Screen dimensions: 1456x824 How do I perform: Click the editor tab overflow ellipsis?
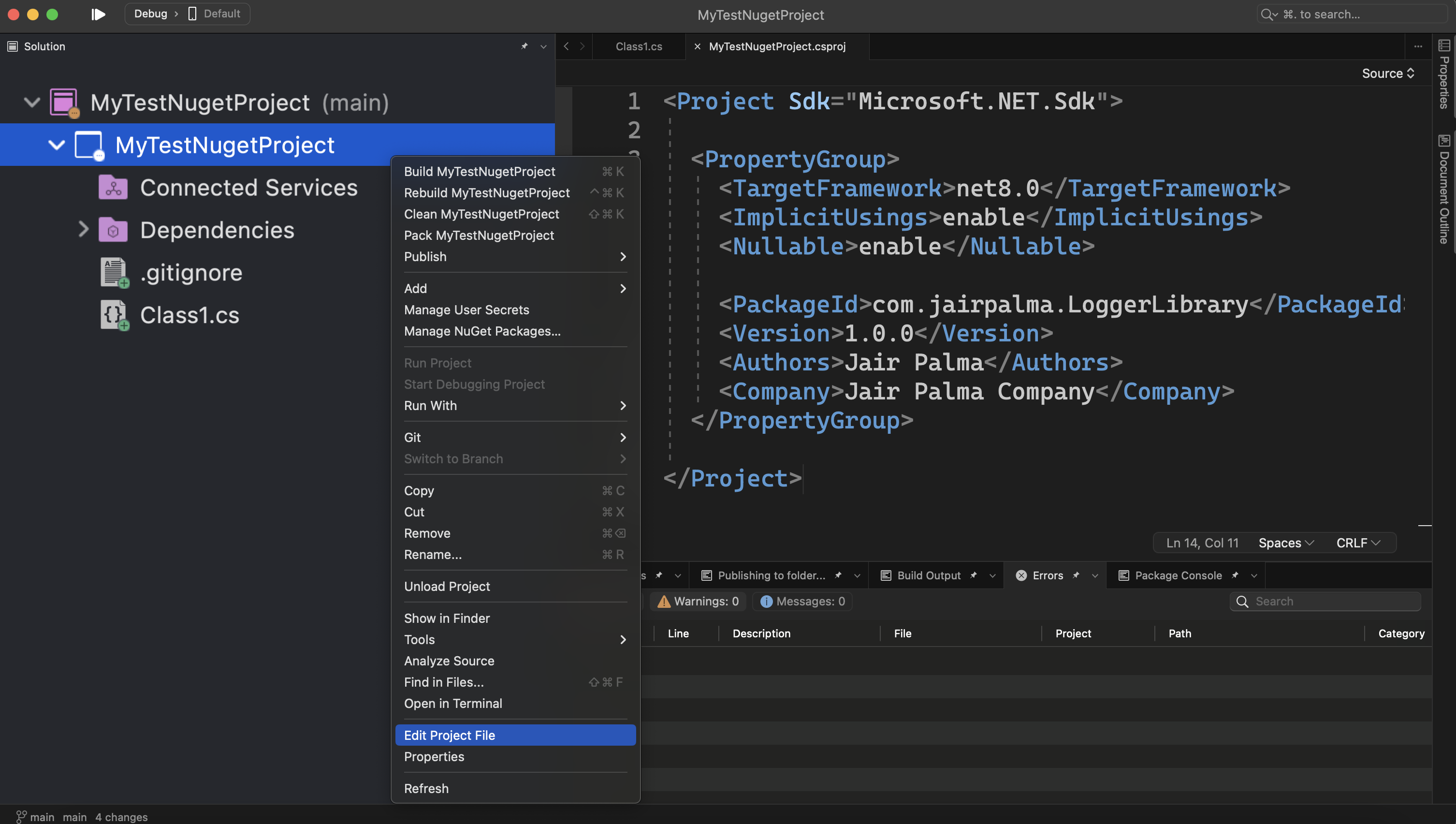click(1418, 46)
